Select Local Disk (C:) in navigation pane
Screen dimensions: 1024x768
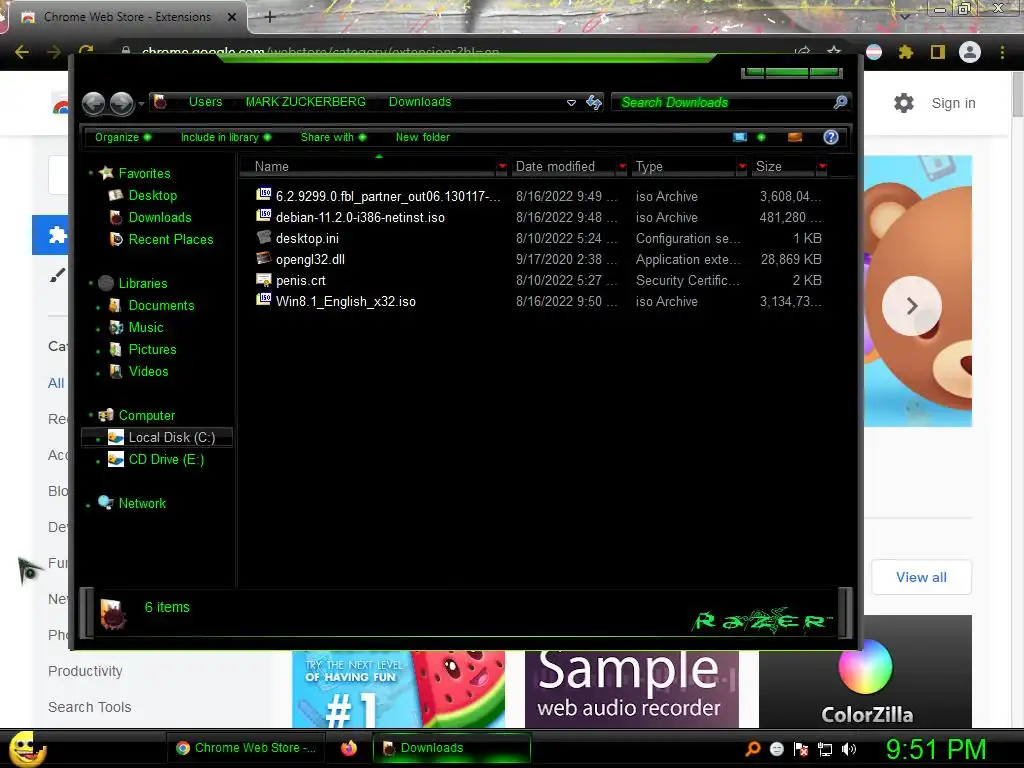pyautogui.click(x=157, y=437)
